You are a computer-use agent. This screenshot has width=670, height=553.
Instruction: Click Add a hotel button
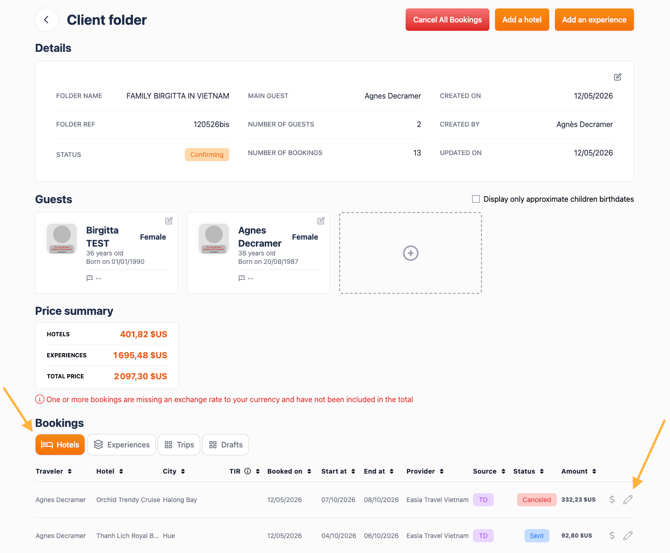coord(522,20)
